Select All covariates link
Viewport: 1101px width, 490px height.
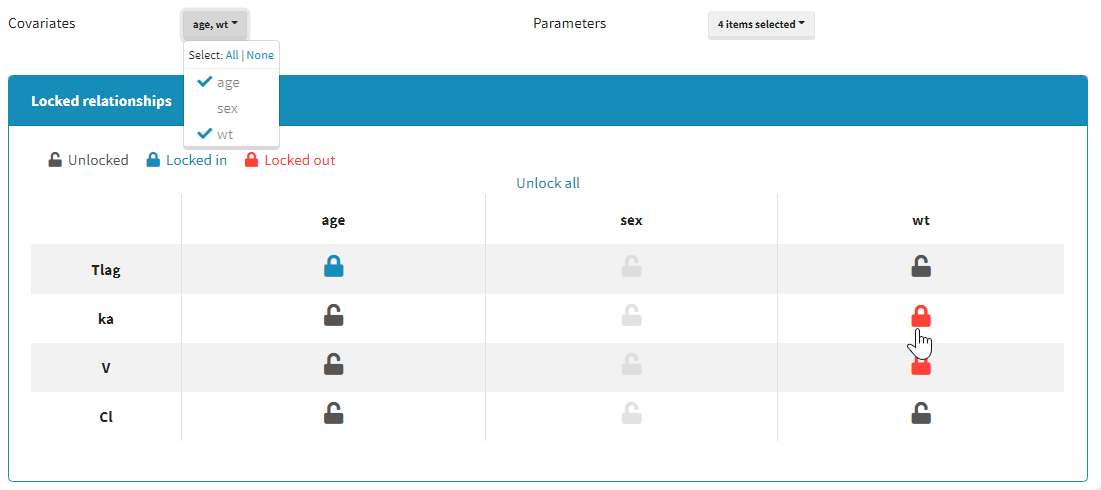[232, 56]
